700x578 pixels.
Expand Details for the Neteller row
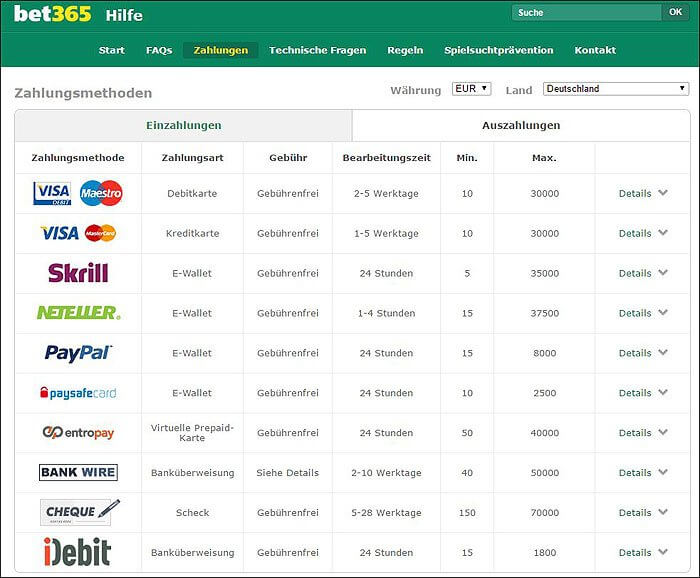tap(643, 313)
